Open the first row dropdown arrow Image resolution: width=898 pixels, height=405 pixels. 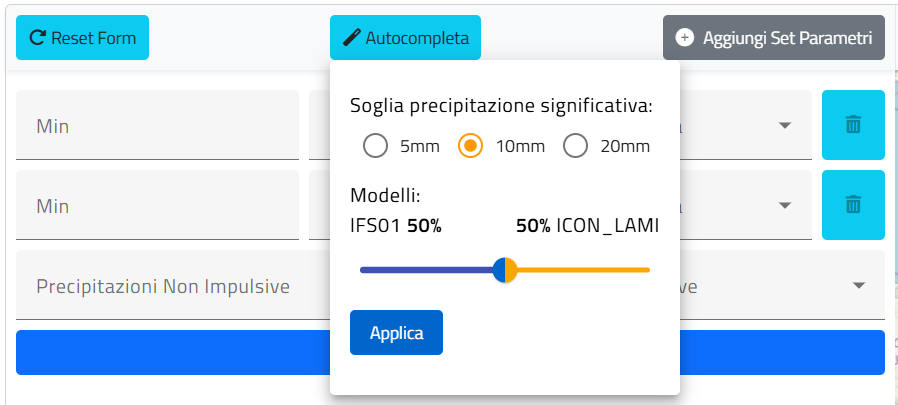(x=785, y=126)
